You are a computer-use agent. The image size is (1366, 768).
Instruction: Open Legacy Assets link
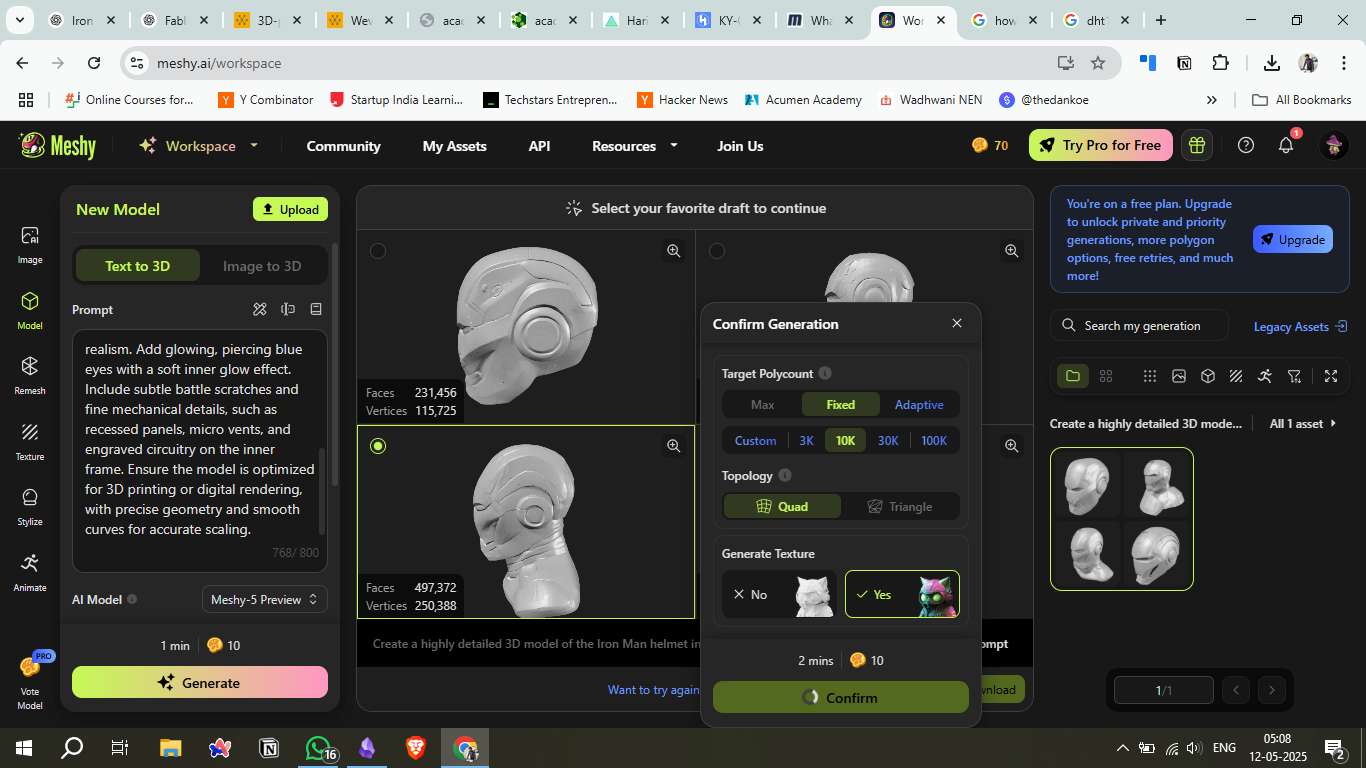(1300, 326)
